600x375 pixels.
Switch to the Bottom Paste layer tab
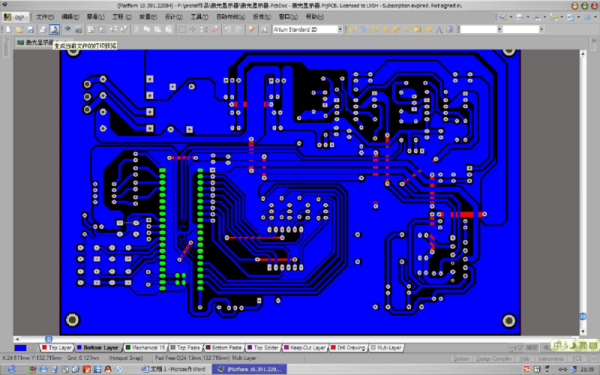(x=224, y=348)
